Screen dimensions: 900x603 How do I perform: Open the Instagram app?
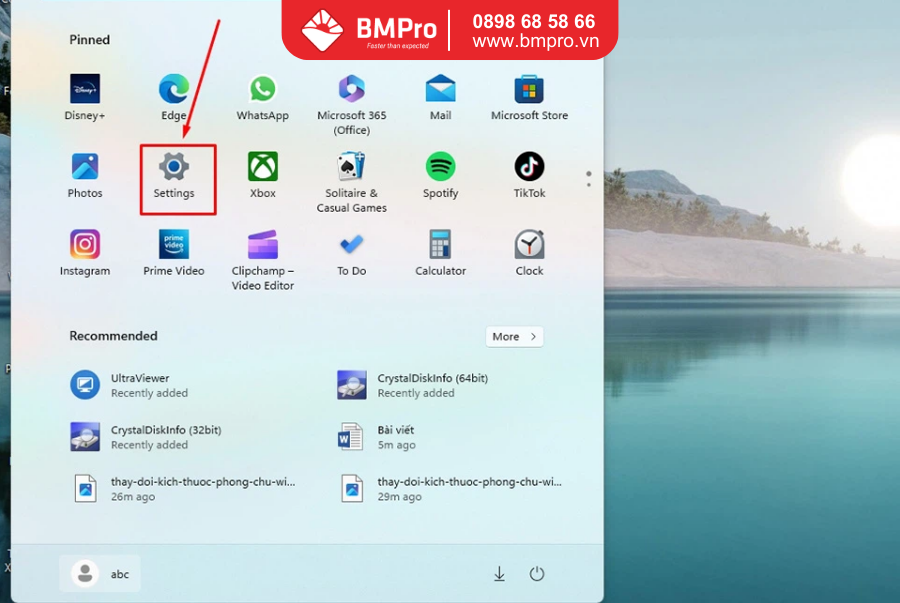(85, 253)
